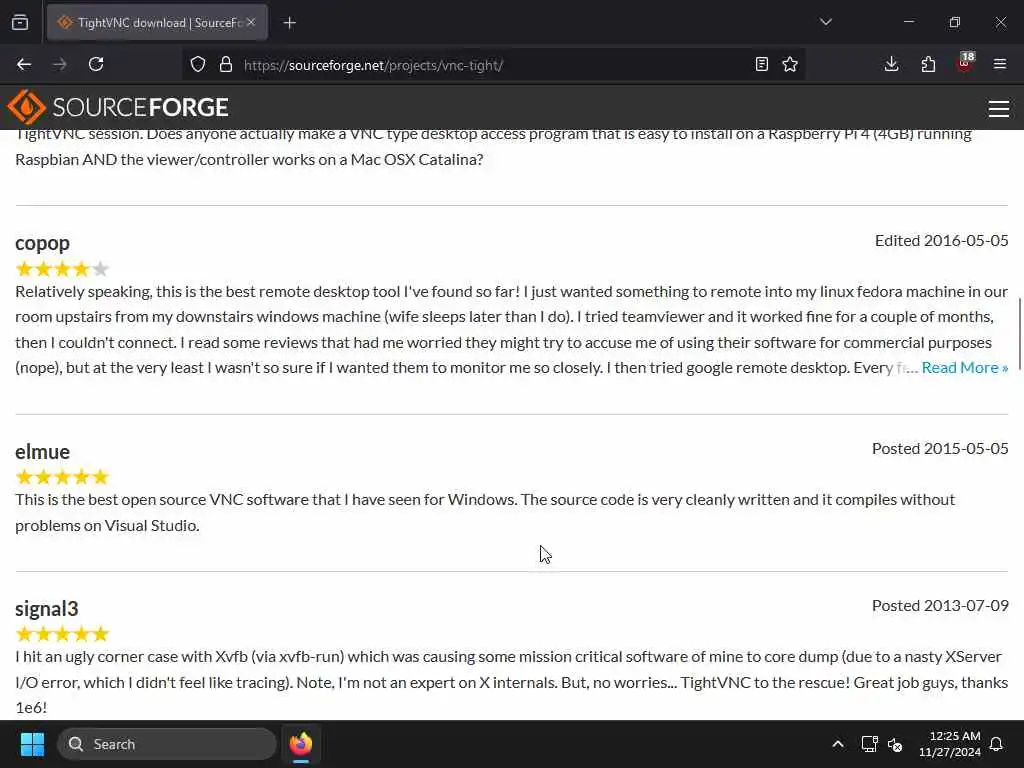Click reviewer name elmue

(42, 451)
